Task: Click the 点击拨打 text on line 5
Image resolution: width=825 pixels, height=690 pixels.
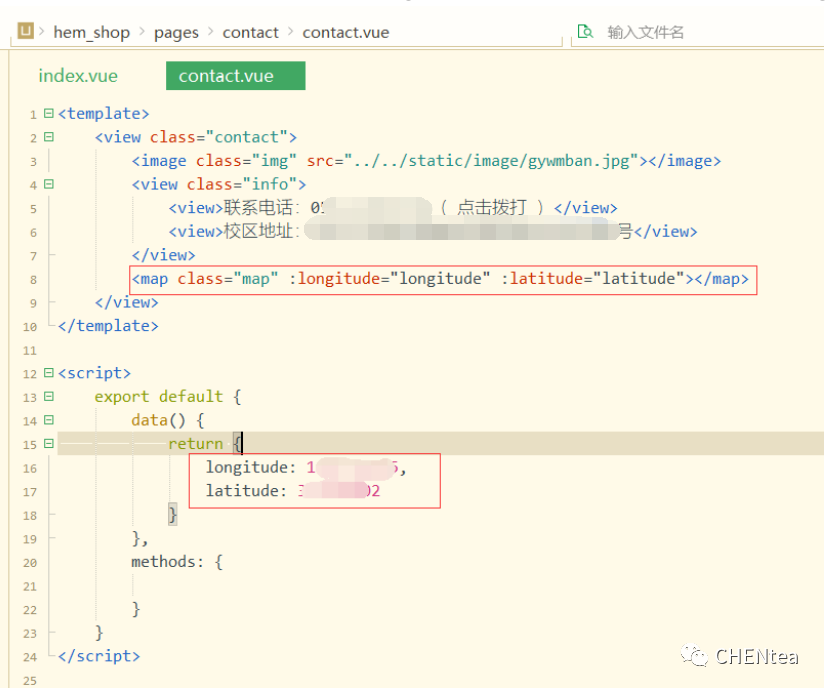Action: 491,207
